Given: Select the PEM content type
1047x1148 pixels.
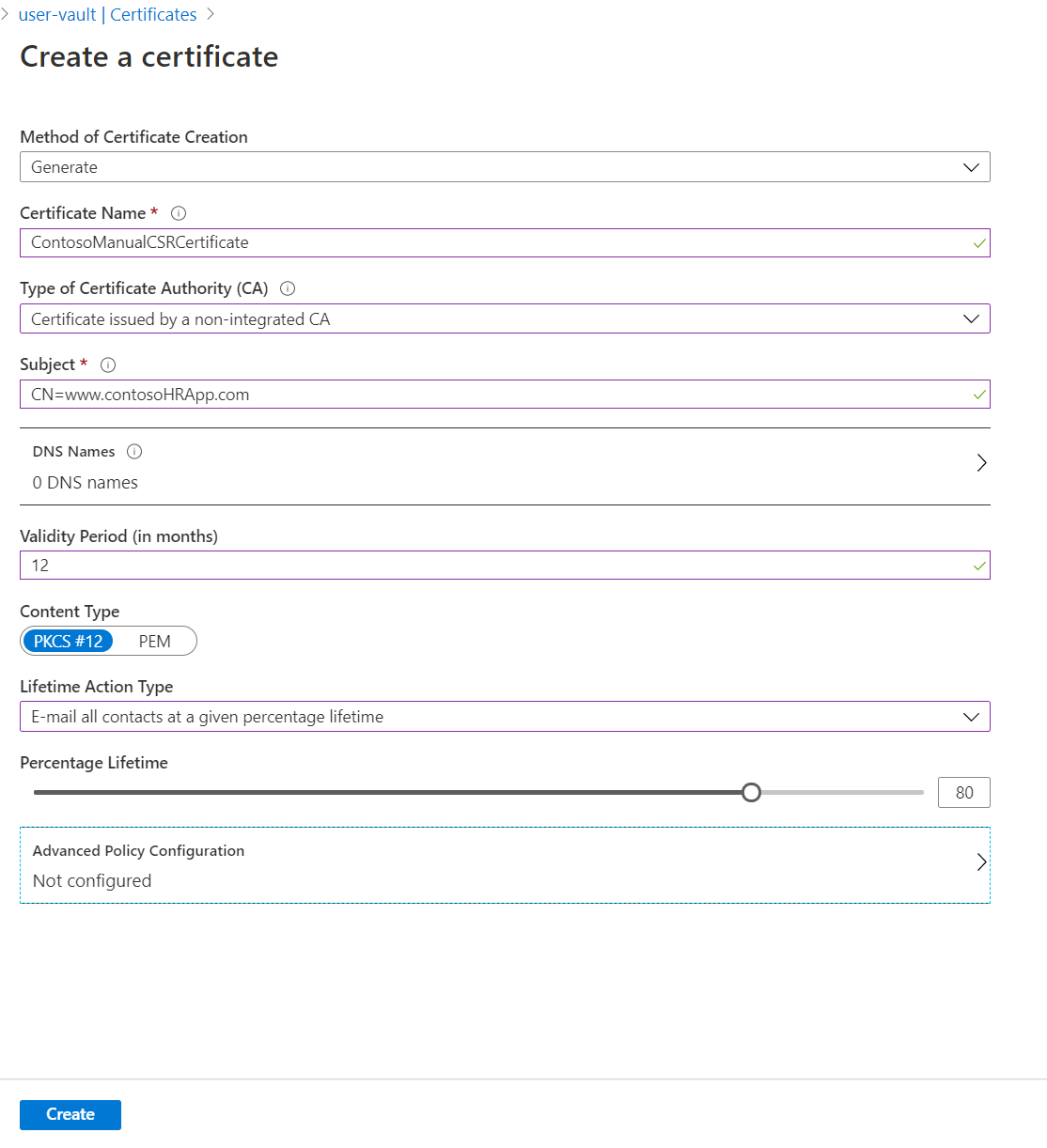Looking at the screenshot, I should [x=154, y=641].
